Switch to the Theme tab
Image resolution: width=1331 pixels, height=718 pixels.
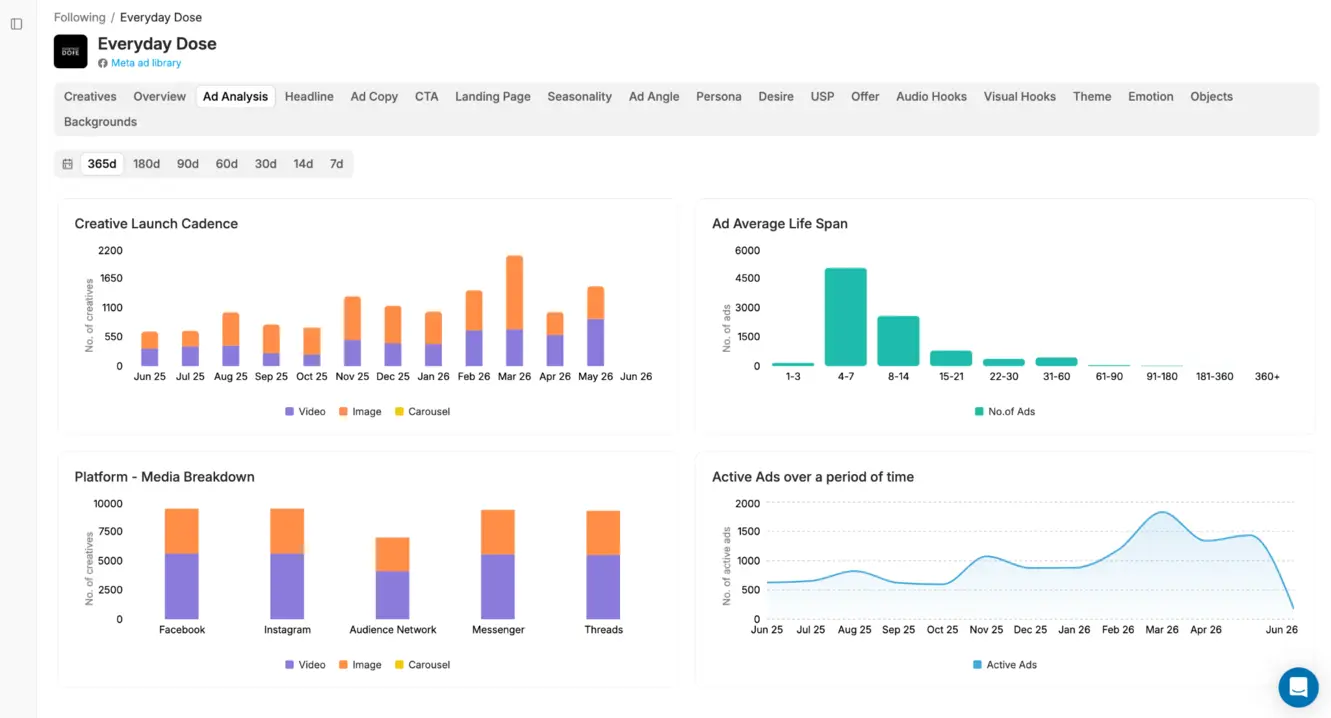(1092, 97)
